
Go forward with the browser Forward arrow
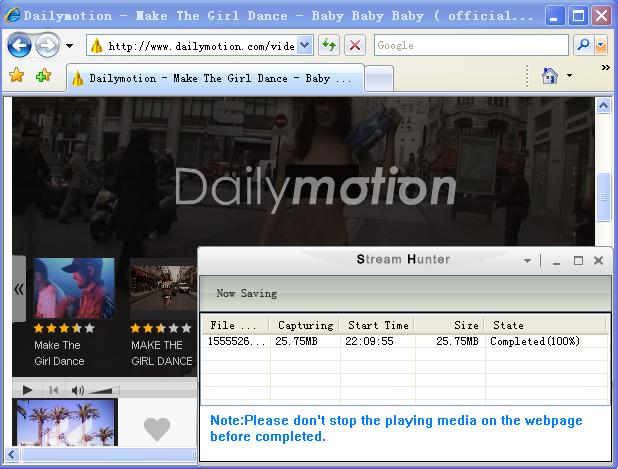coord(47,45)
